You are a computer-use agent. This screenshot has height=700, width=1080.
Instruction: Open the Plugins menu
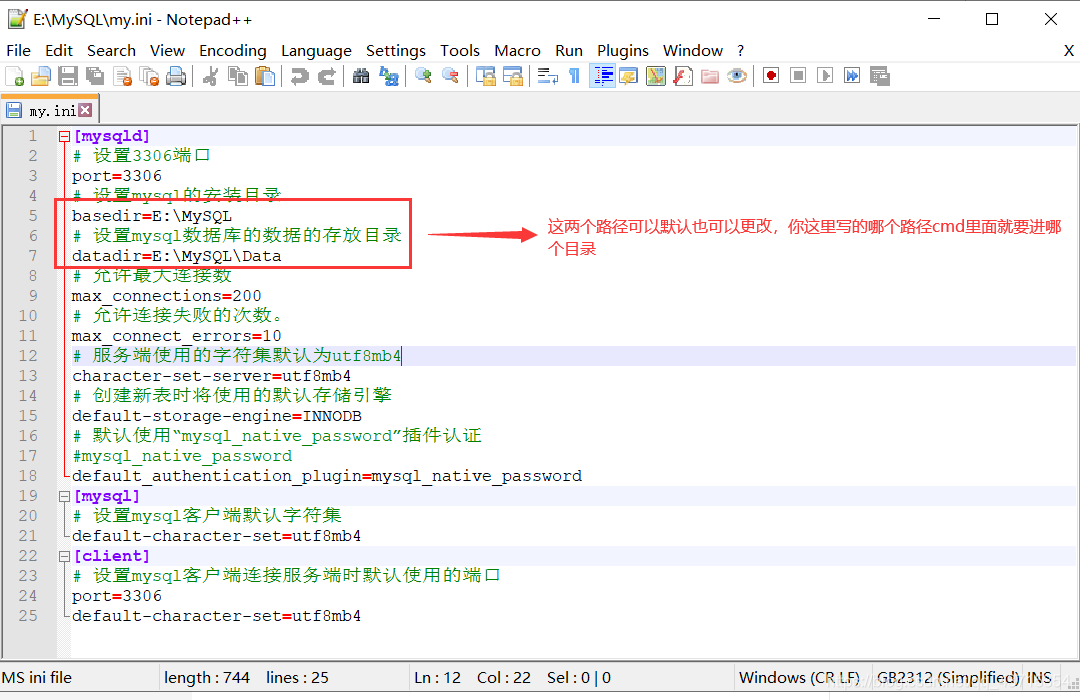622,50
